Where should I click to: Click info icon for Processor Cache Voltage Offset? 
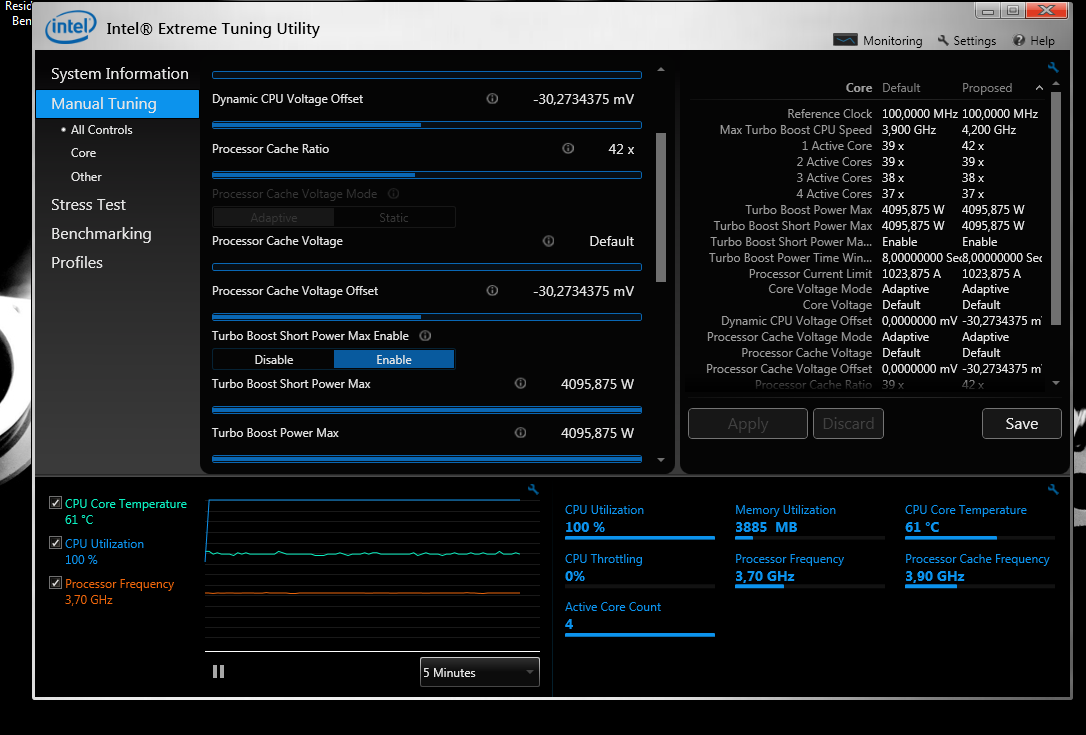click(492, 290)
